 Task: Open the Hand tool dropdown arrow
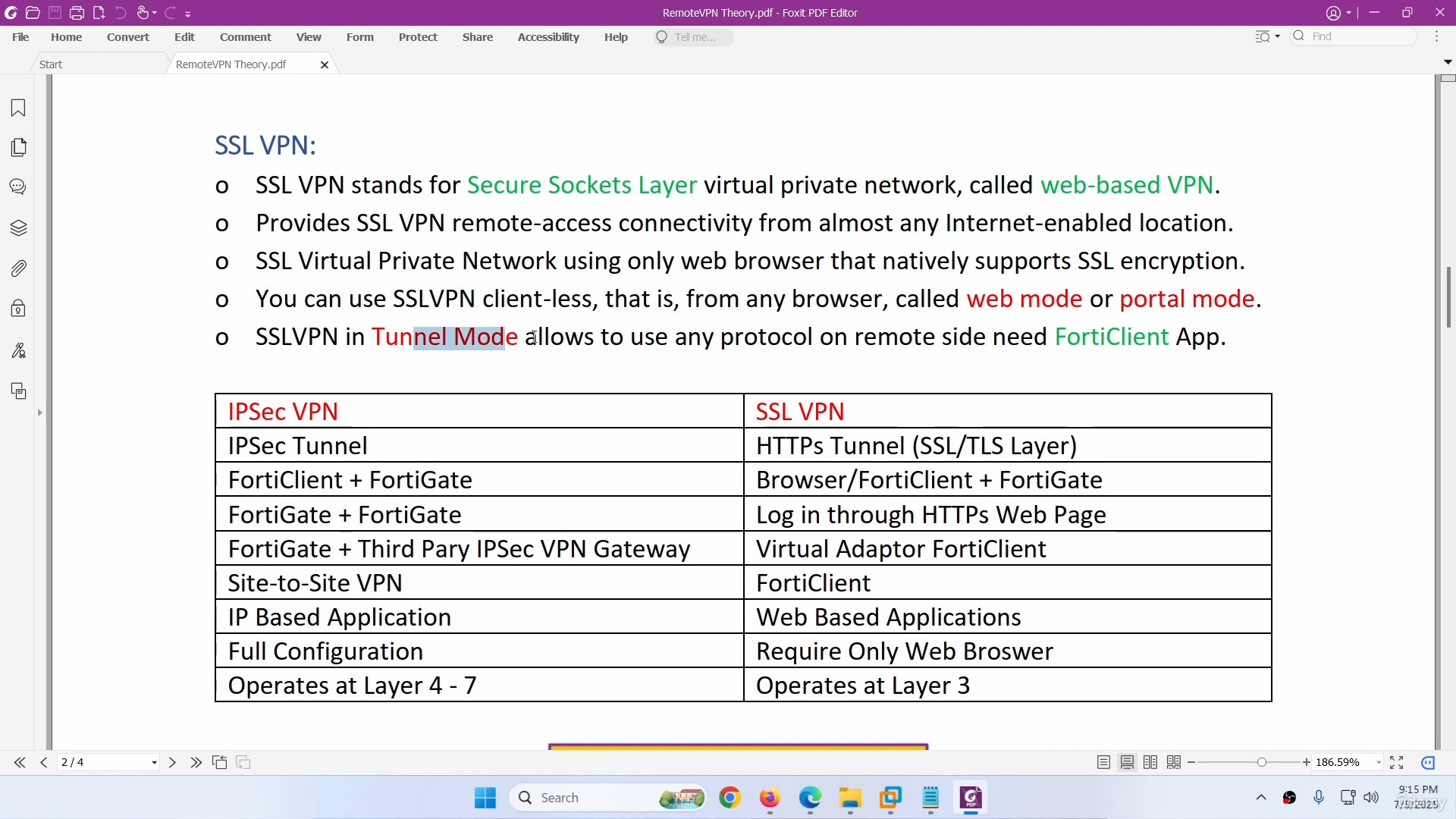point(154,14)
